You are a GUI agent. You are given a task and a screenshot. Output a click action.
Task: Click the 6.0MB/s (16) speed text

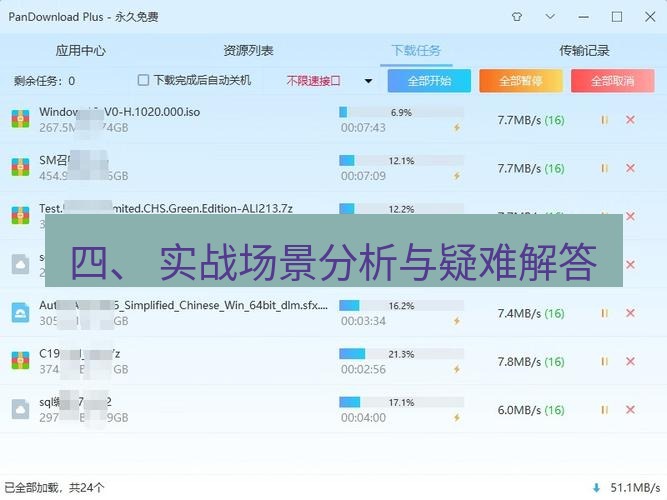tap(531, 410)
